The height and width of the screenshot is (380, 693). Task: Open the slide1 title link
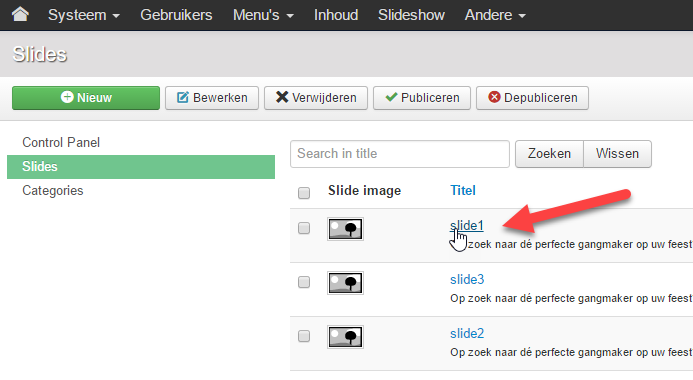click(467, 225)
